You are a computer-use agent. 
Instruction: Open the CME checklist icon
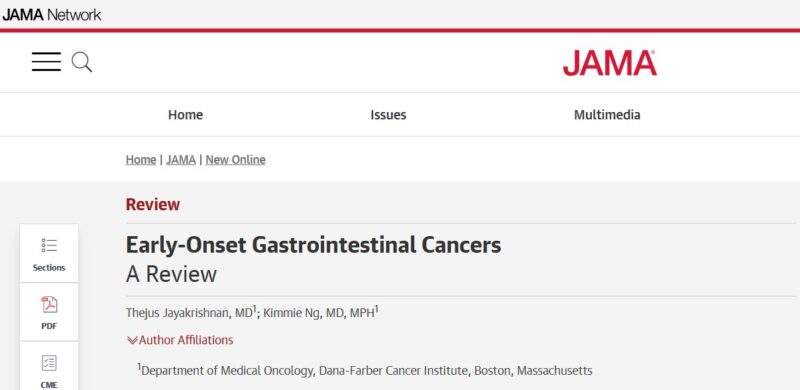click(49, 363)
